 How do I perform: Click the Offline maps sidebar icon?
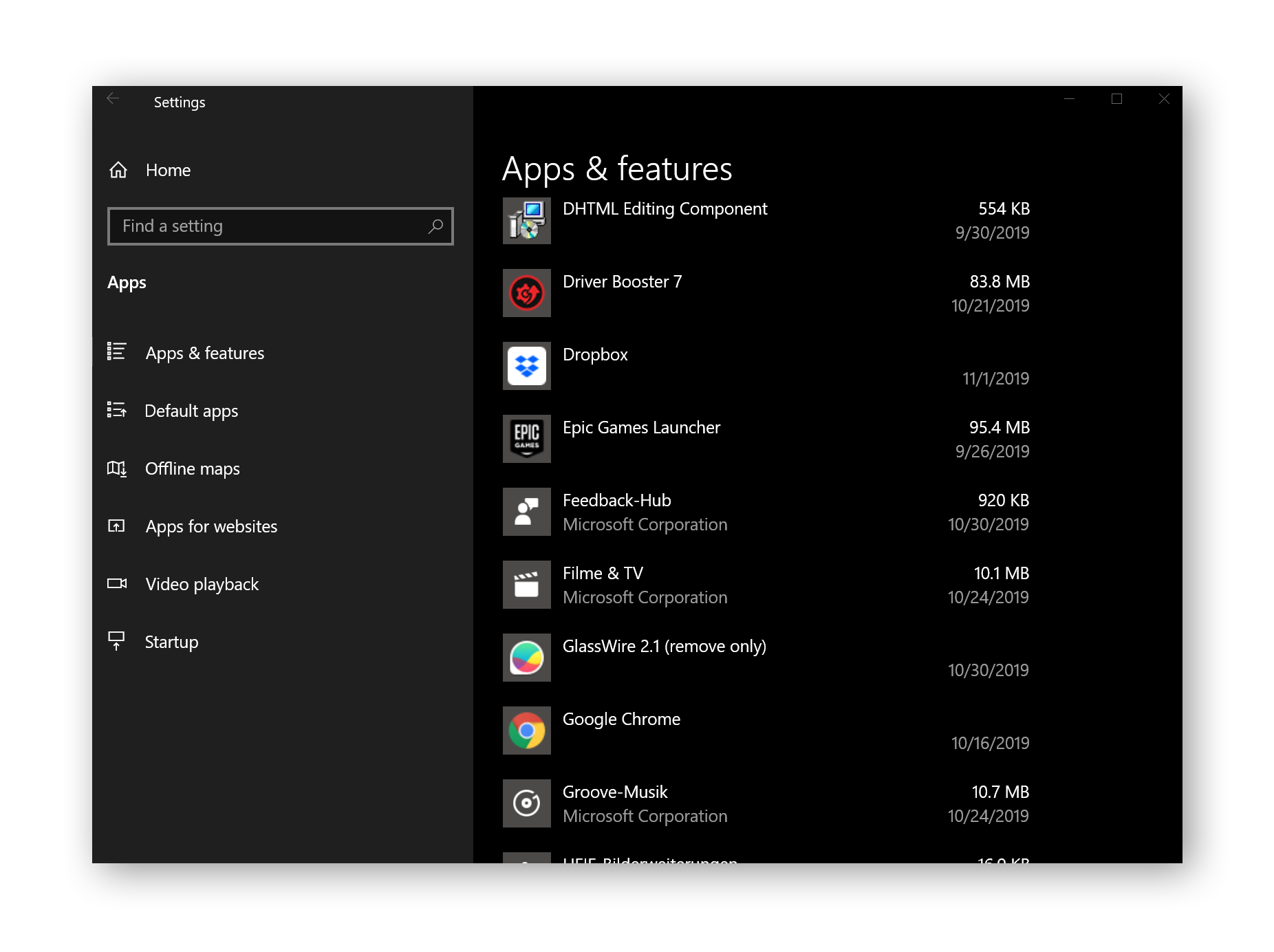[x=118, y=468]
